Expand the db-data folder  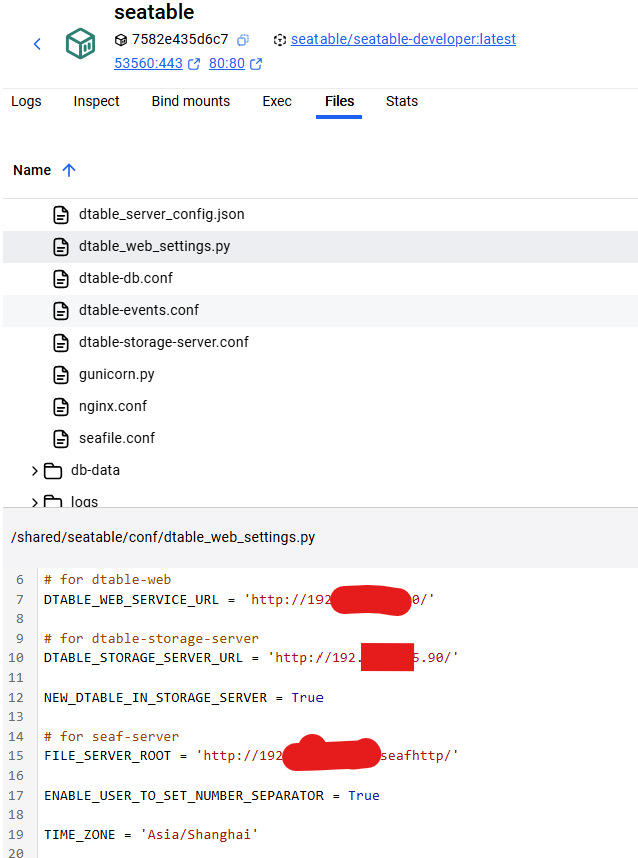(x=35, y=470)
